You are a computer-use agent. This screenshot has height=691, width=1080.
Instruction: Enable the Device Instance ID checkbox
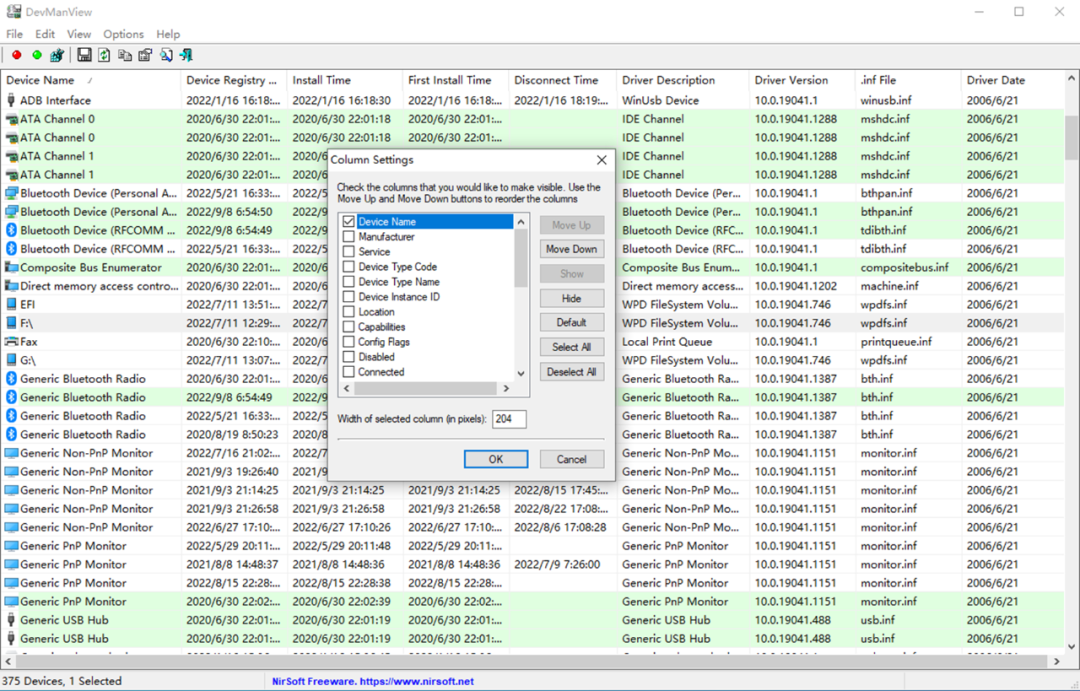click(349, 297)
